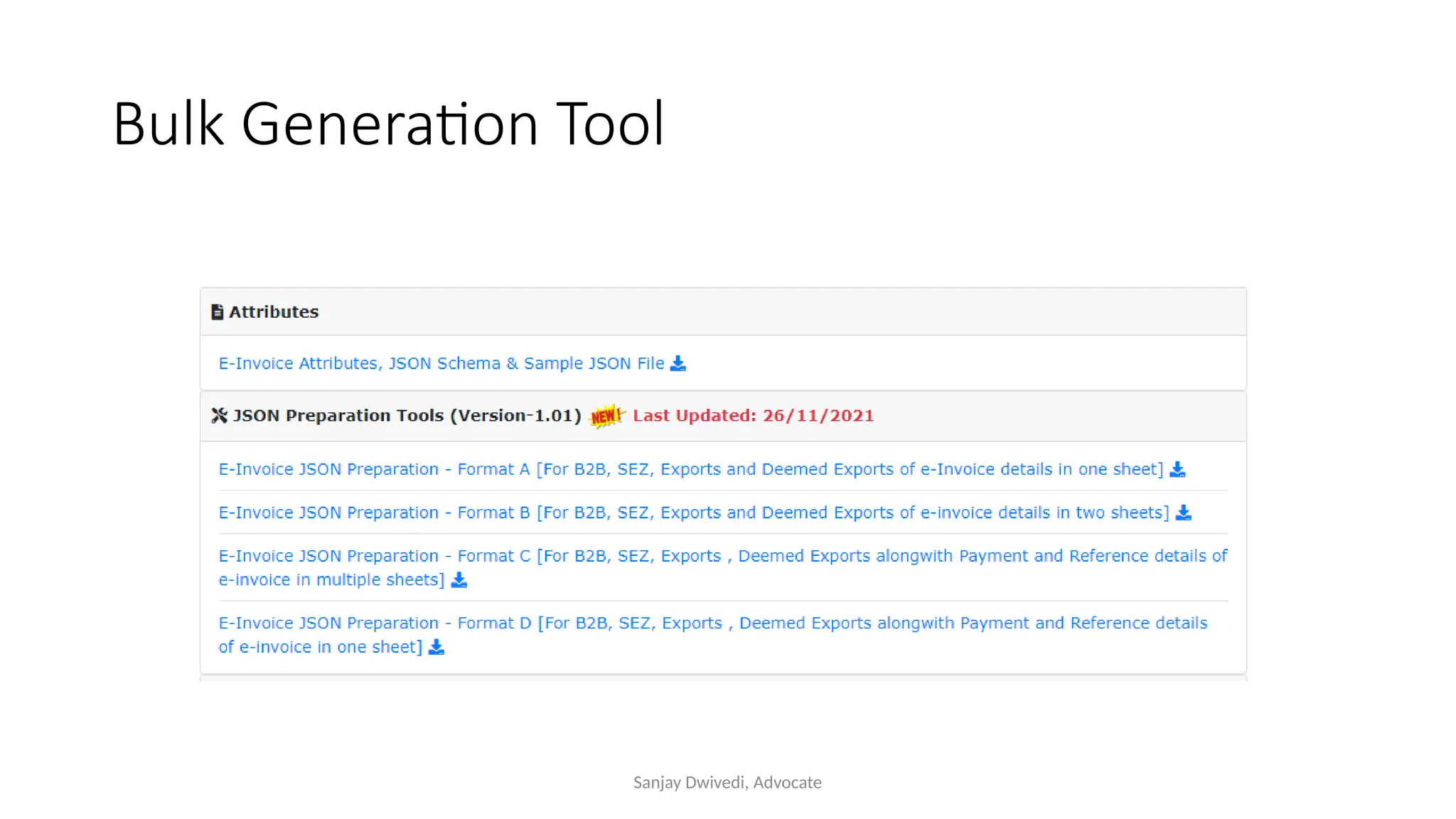Click download icon for Format B

(1184, 513)
